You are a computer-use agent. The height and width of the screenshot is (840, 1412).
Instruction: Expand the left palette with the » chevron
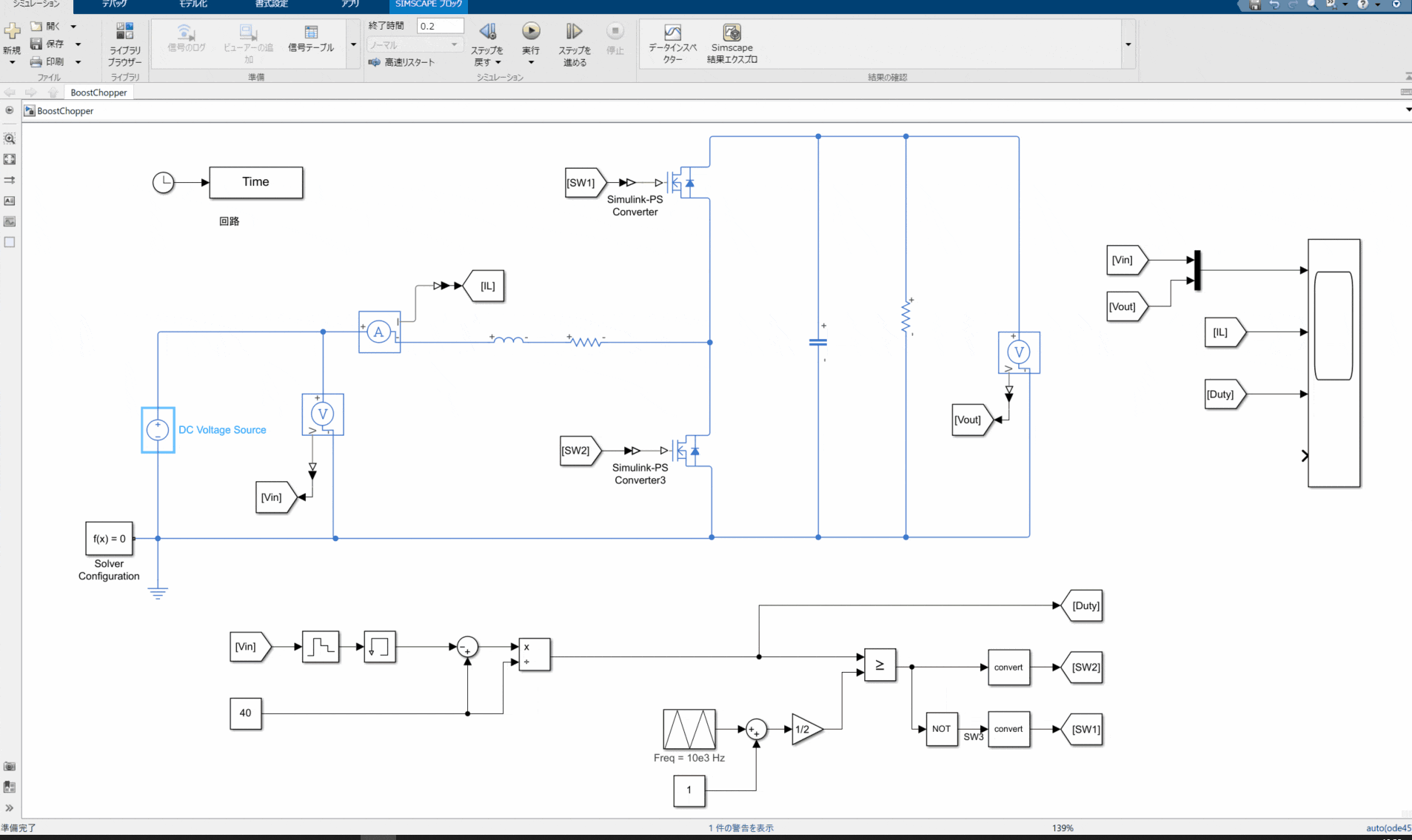pos(10,807)
